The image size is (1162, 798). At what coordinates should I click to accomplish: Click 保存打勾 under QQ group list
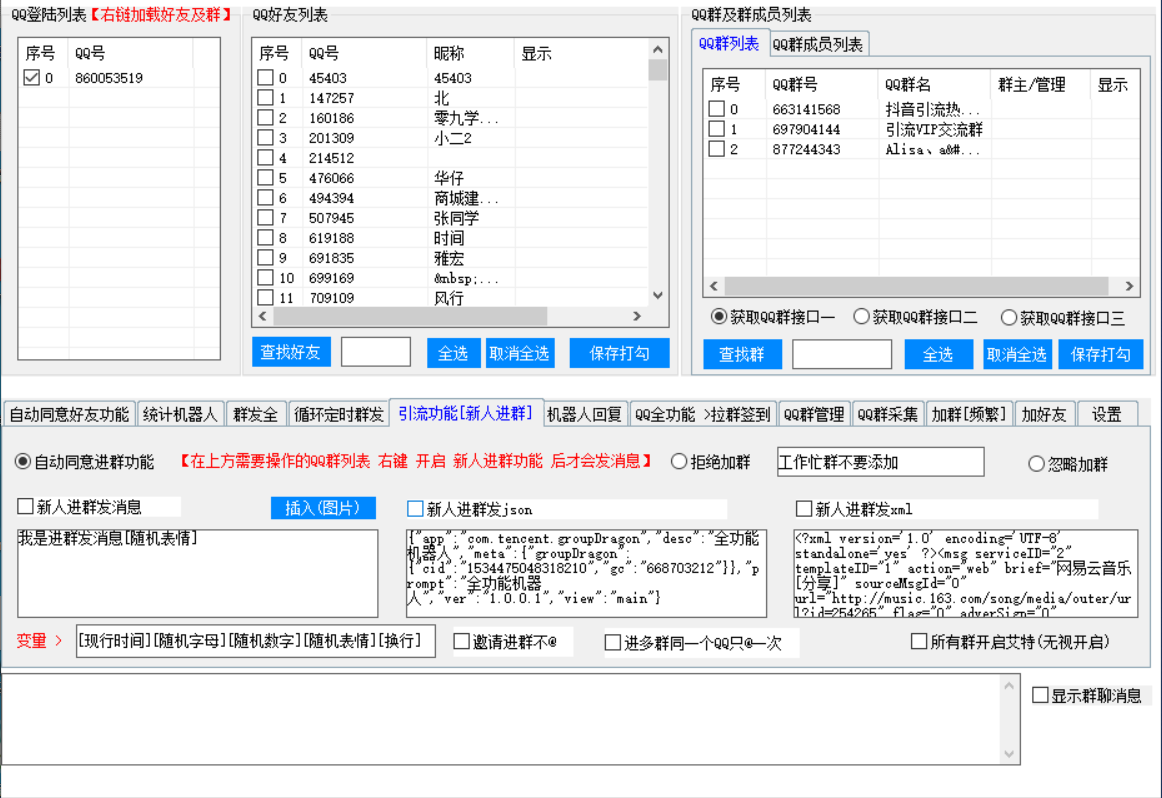click(x=1100, y=354)
